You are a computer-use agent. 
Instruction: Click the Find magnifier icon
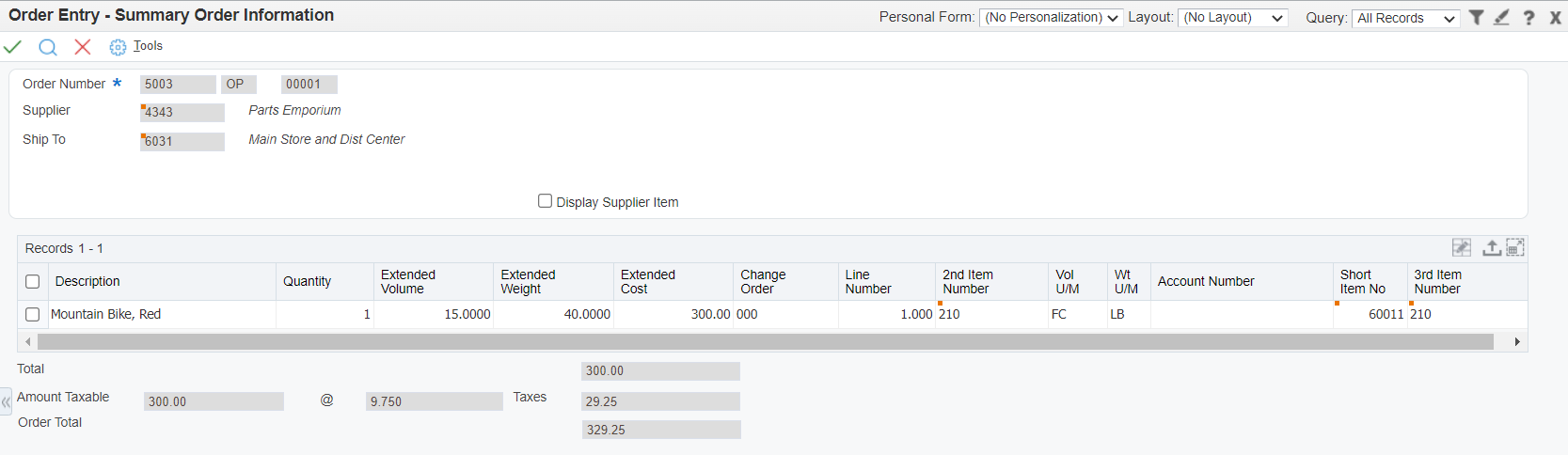48,47
